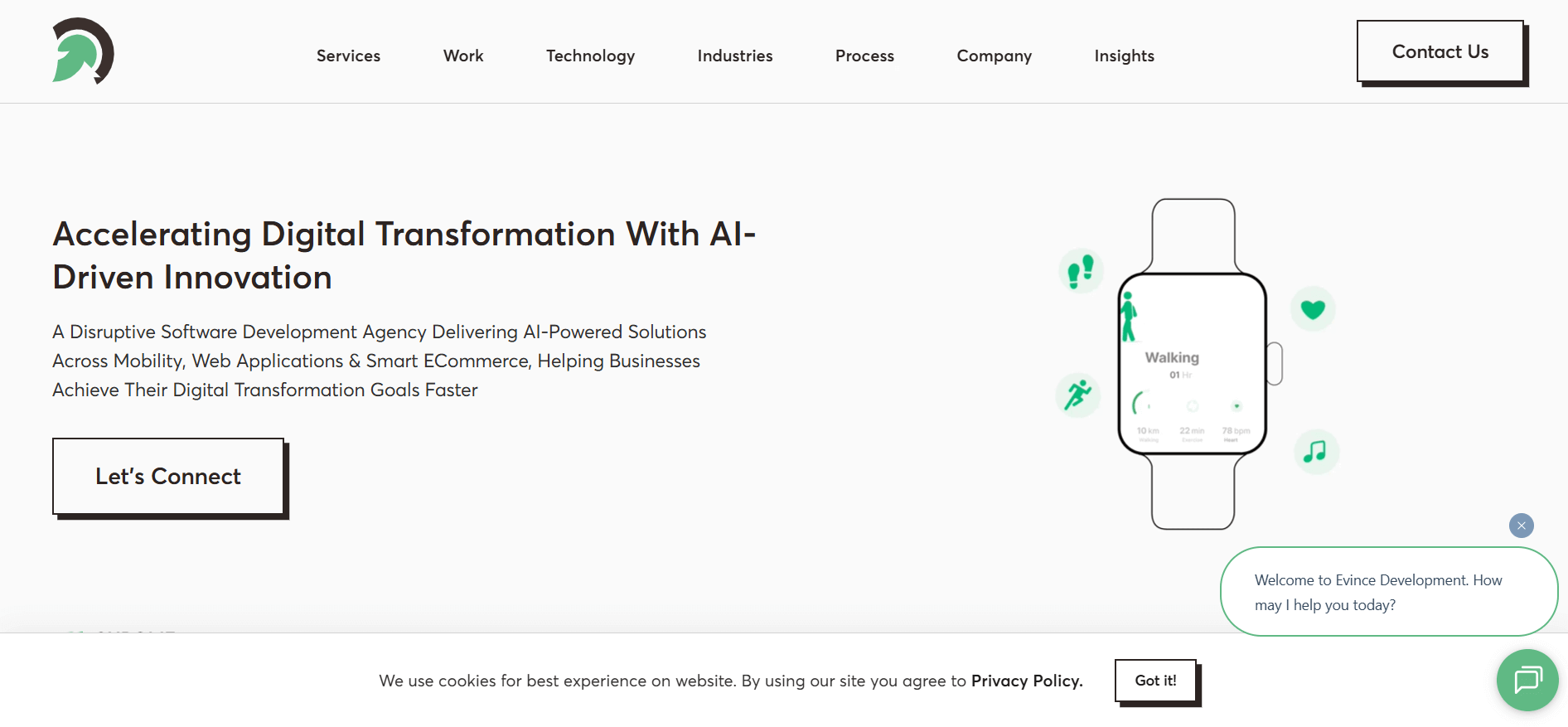1568x727 pixels.
Task: Open the Services menu
Action: tap(348, 56)
